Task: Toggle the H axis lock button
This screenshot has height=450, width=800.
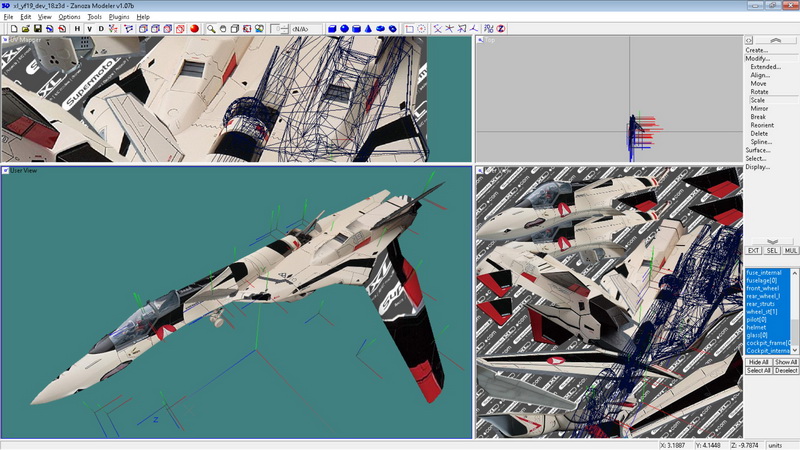Action: pos(77,29)
